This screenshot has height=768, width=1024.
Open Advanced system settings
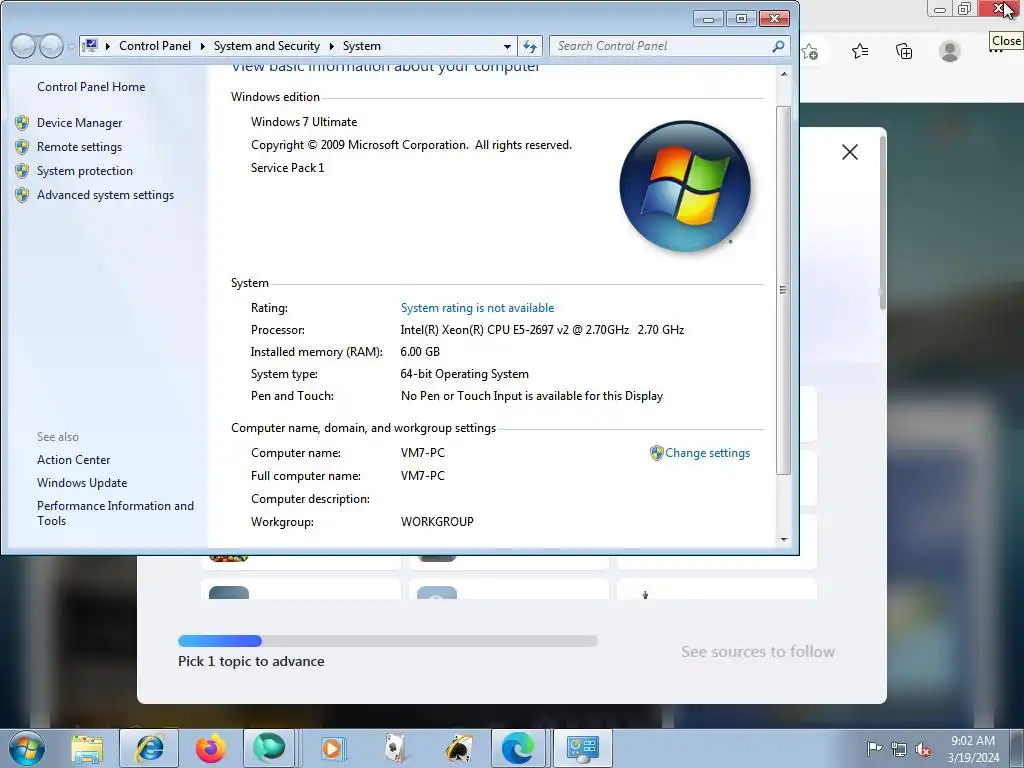click(x=105, y=195)
